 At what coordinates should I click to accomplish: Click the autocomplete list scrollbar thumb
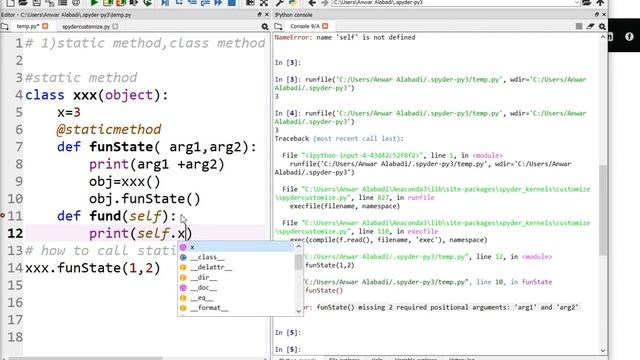point(299,261)
